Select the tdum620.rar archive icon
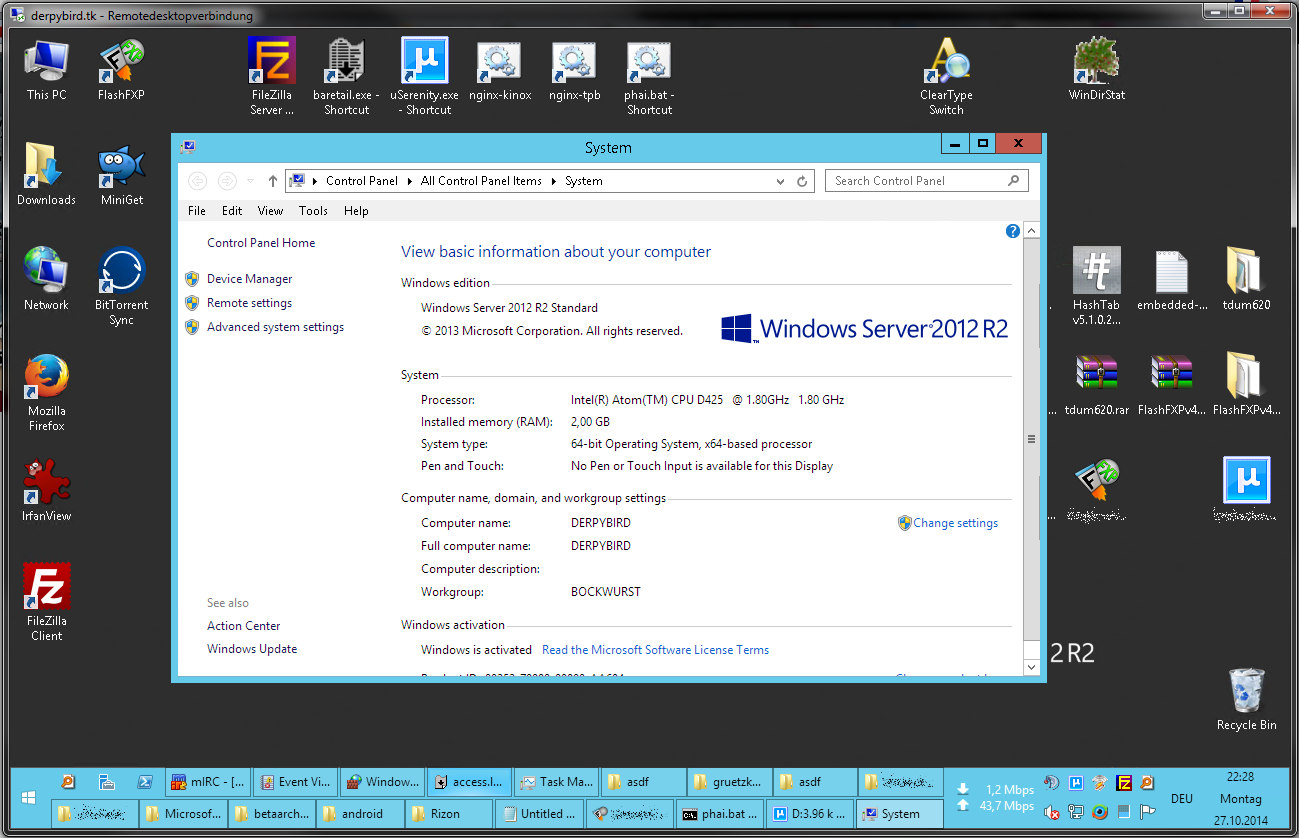Viewport: 1299px width, 838px height. 1096,385
